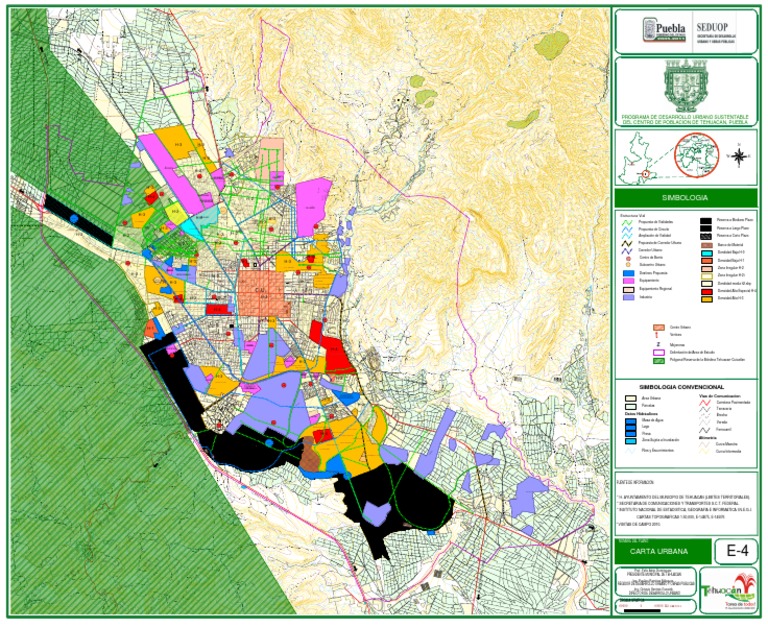768x628 pixels.
Task: Click the green CARTA URBANA title block
Action: [663, 552]
